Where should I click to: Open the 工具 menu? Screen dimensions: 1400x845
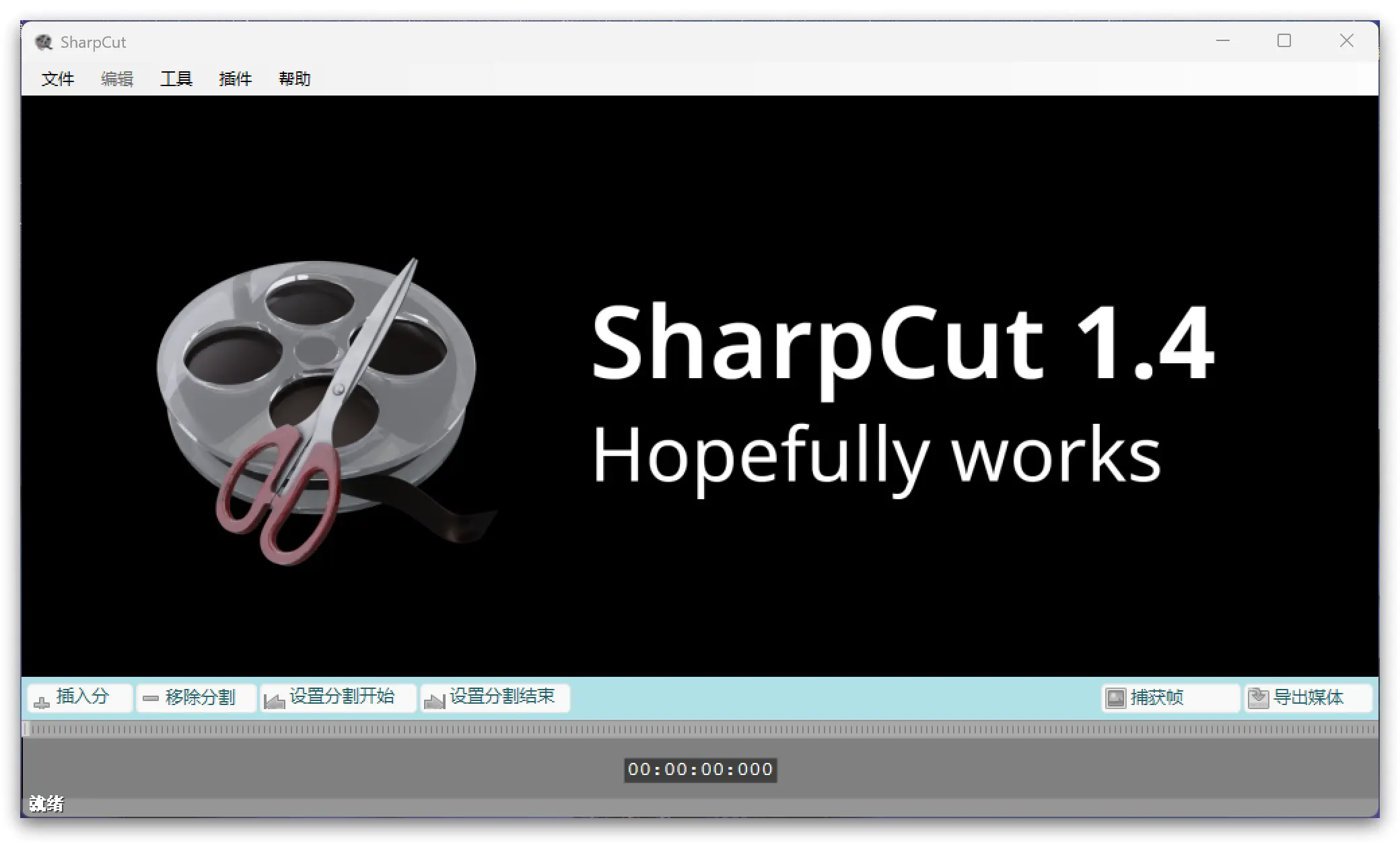(176, 79)
